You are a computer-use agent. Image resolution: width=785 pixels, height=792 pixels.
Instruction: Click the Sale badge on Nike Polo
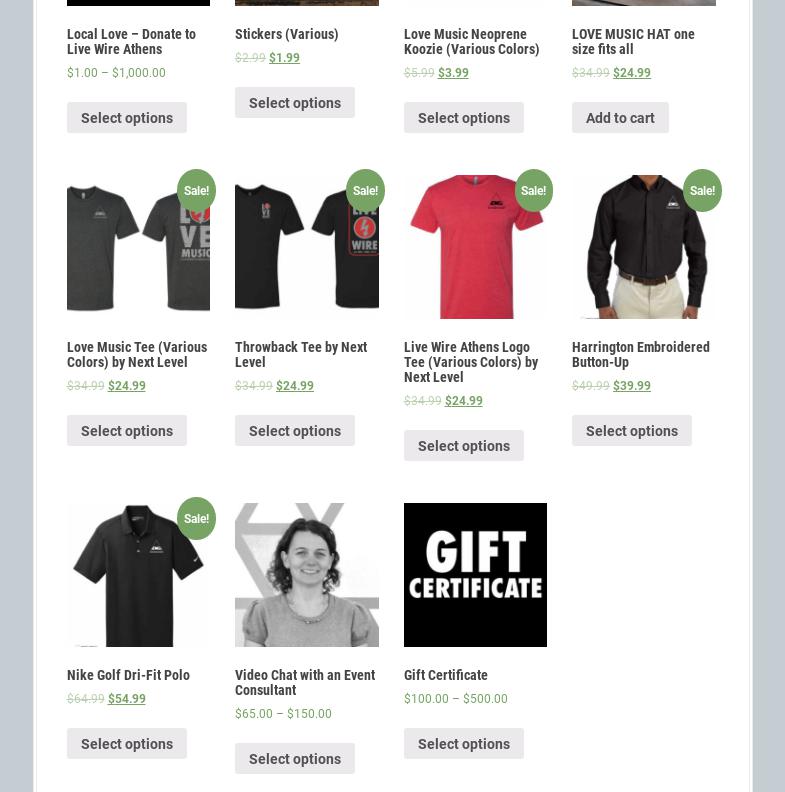tap(197, 518)
